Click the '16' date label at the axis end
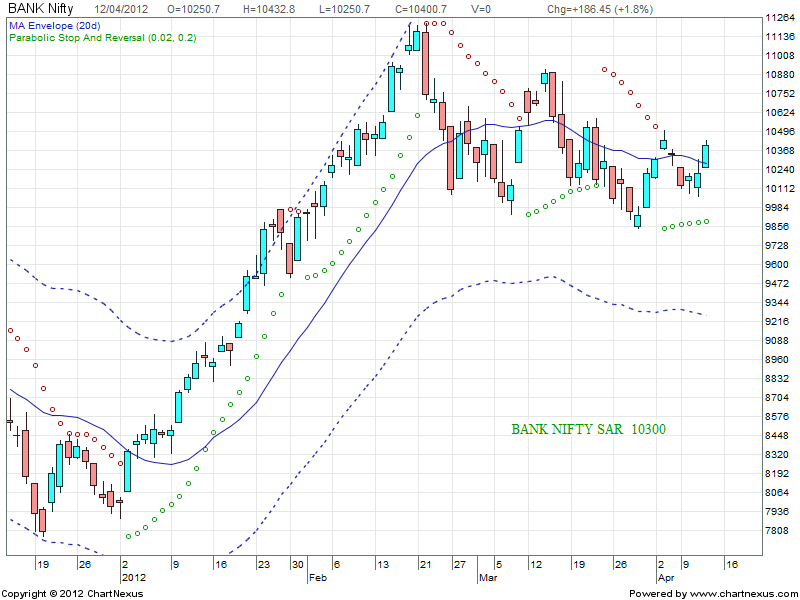This screenshot has height=600, width=800. click(x=732, y=564)
